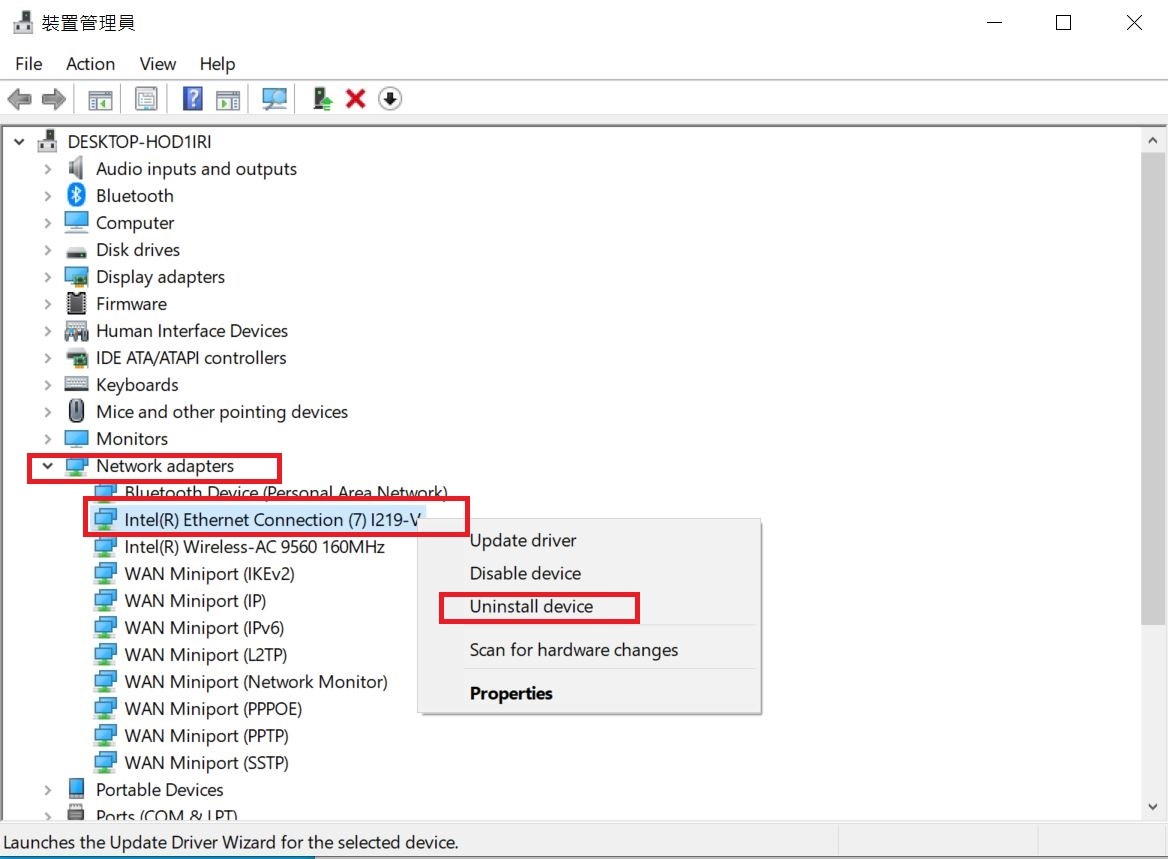Click the Properties toolbar icon
The image size is (1168, 859).
[x=147, y=99]
